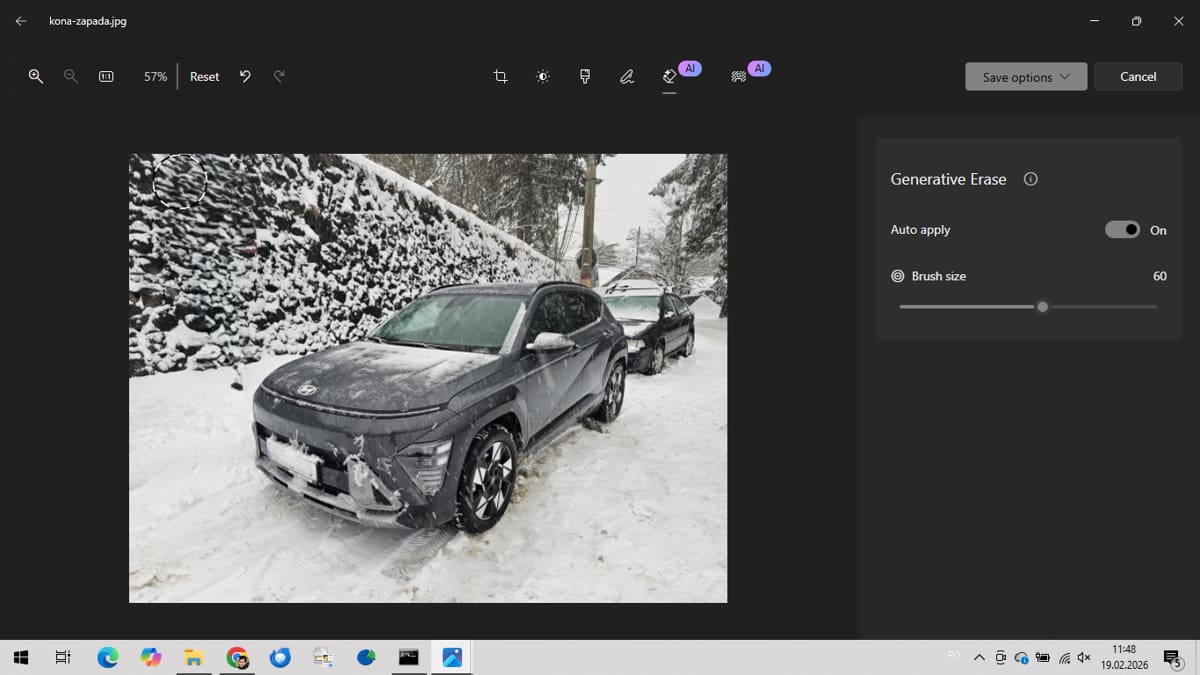The image size is (1200, 675).
Task: Open File Explorer from the taskbar
Action: click(194, 657)
